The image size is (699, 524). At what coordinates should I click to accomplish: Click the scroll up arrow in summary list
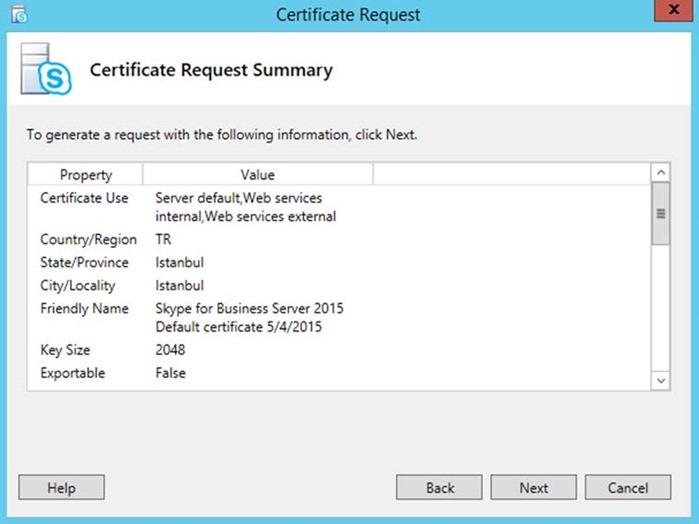[661, 172]
